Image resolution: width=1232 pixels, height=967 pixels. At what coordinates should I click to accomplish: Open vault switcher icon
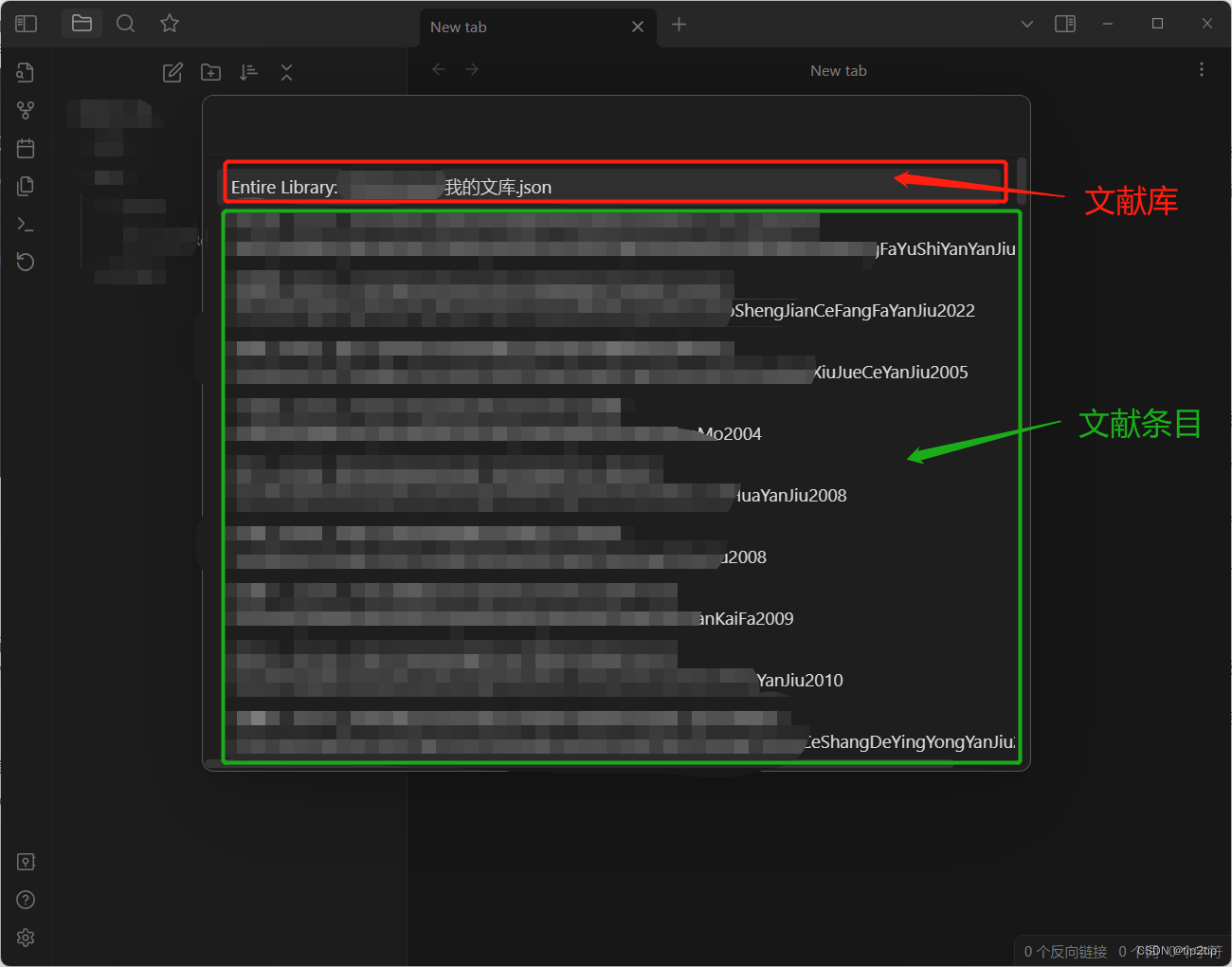(26, 862)
